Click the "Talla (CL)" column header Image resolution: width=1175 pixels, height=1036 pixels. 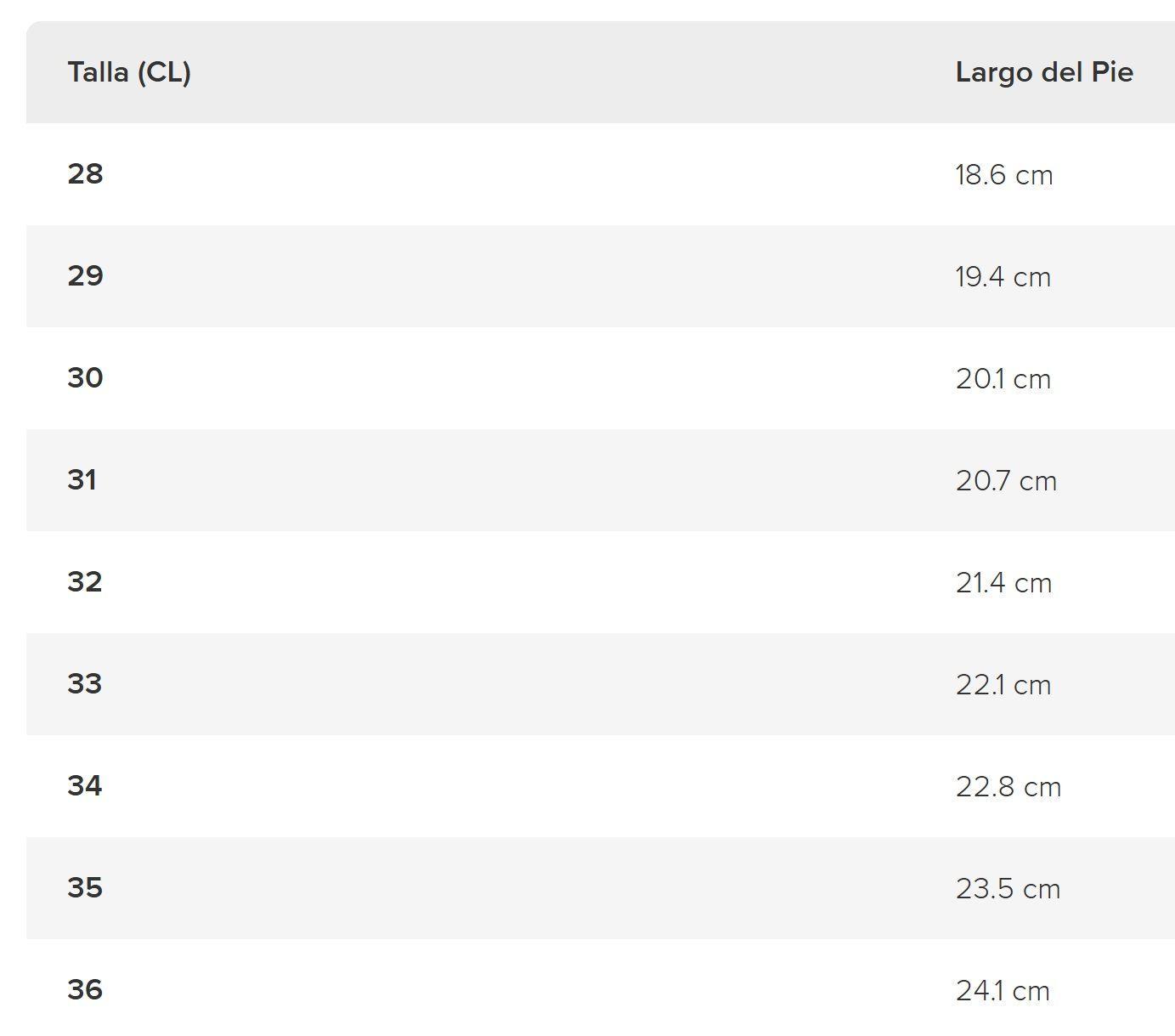pos(129,72)
